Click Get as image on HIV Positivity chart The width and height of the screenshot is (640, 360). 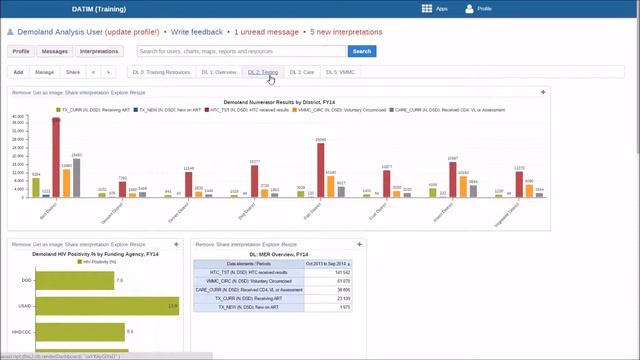(48, 244)
